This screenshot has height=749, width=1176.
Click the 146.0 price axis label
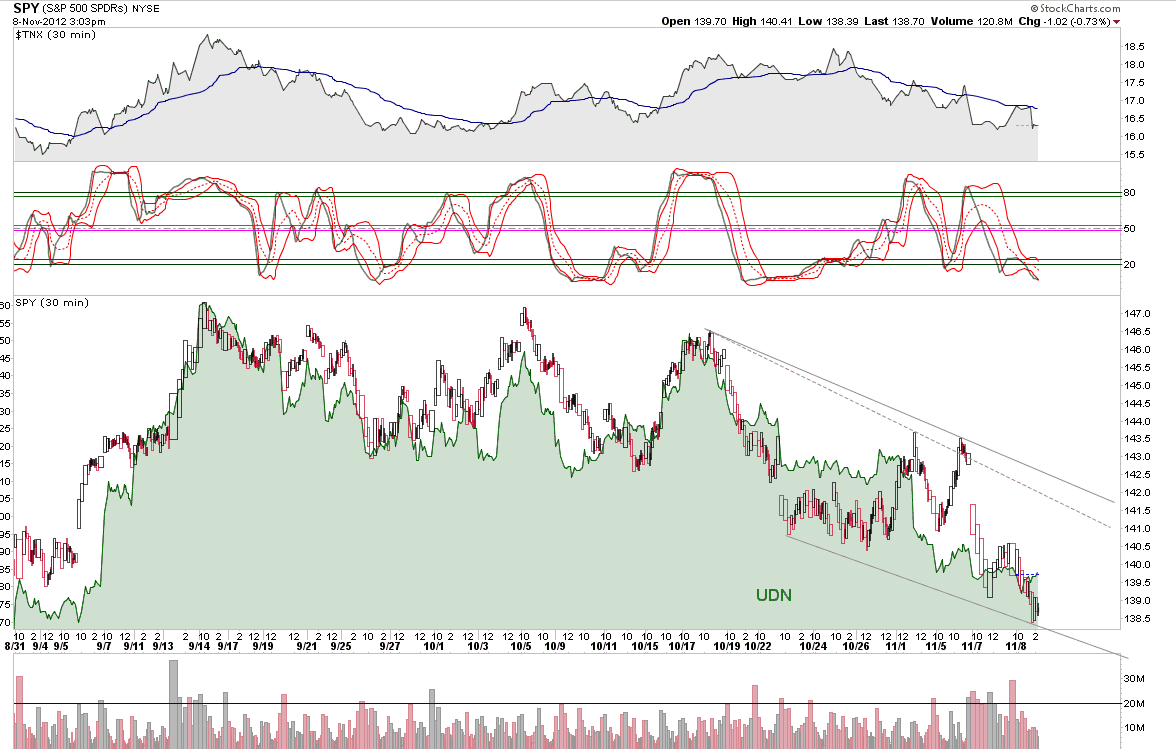[x=1137, y=349]
